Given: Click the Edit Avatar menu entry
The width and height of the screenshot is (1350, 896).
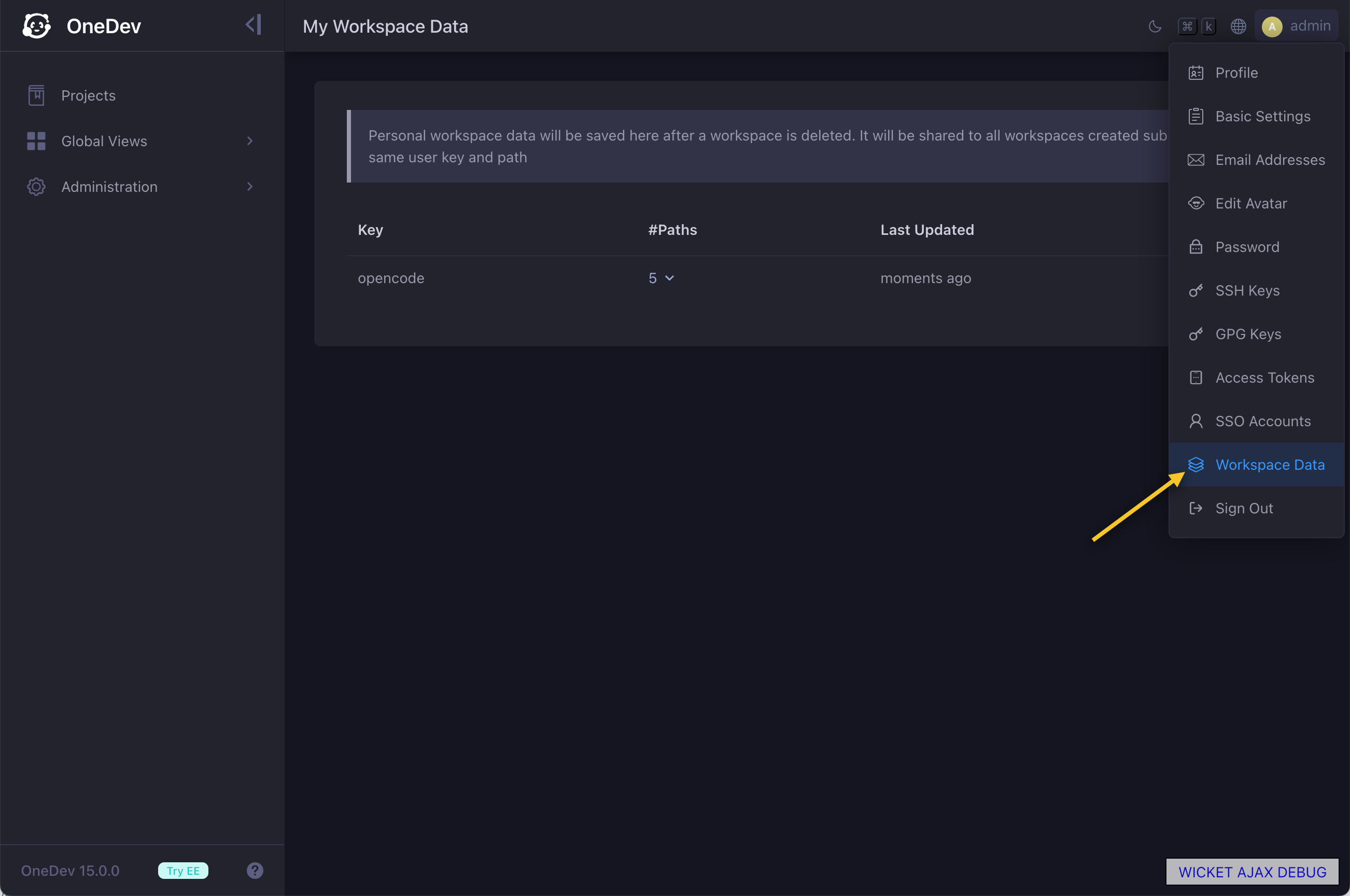Looking at the screenshot, I should click(1256, 203).
